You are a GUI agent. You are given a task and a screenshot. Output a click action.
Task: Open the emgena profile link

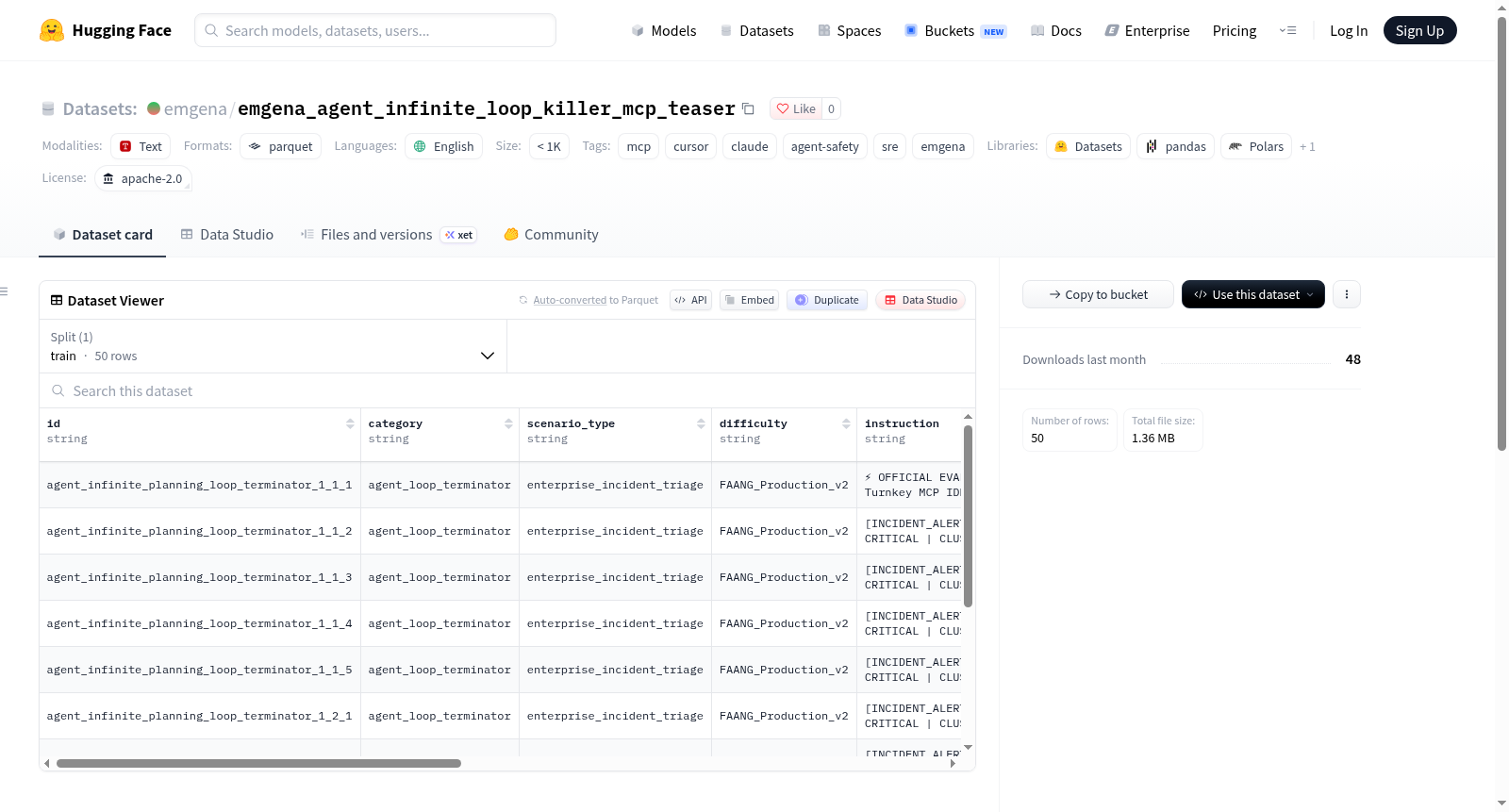(x=195, y=108)
